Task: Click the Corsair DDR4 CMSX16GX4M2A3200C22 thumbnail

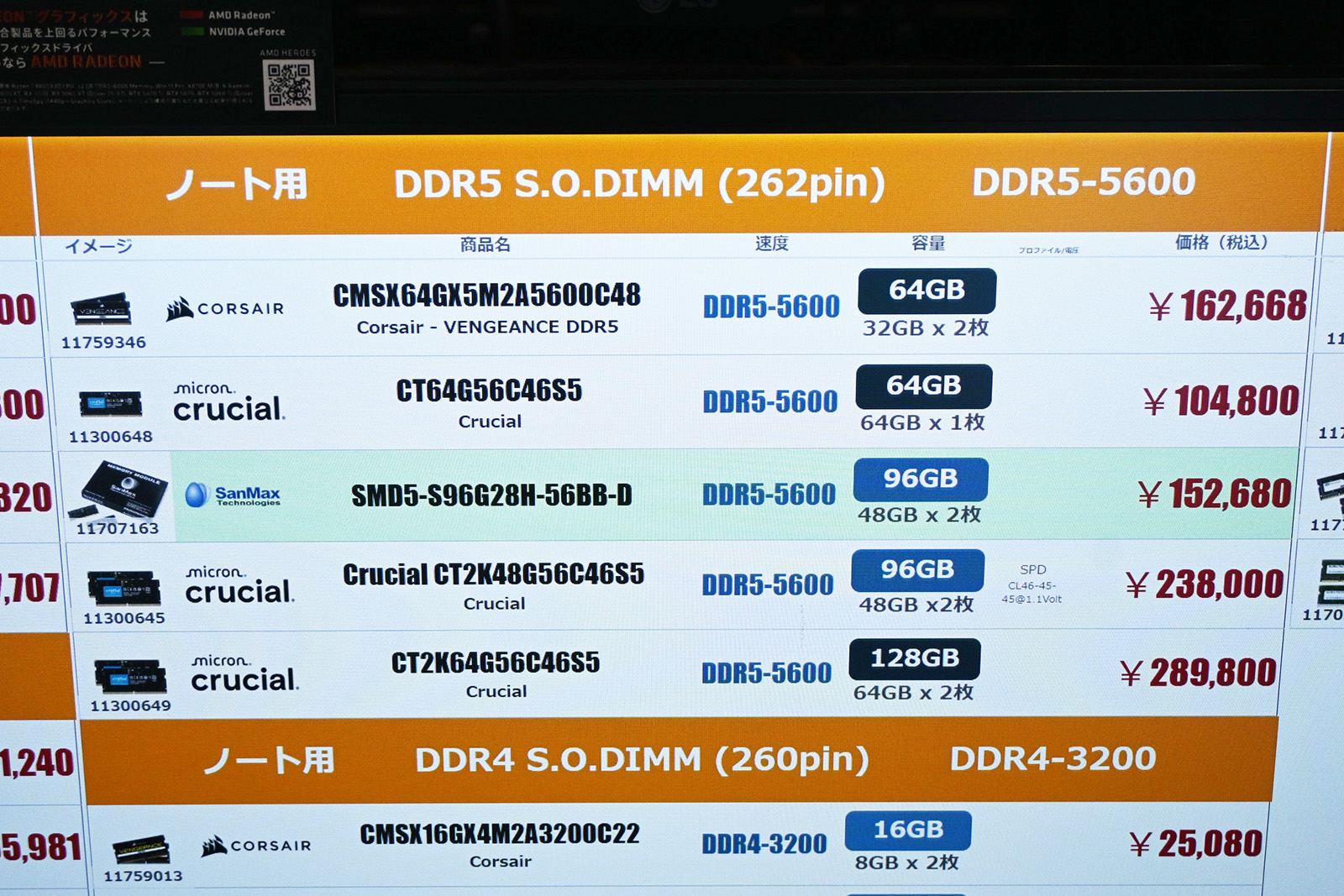Action: point(142,851)
